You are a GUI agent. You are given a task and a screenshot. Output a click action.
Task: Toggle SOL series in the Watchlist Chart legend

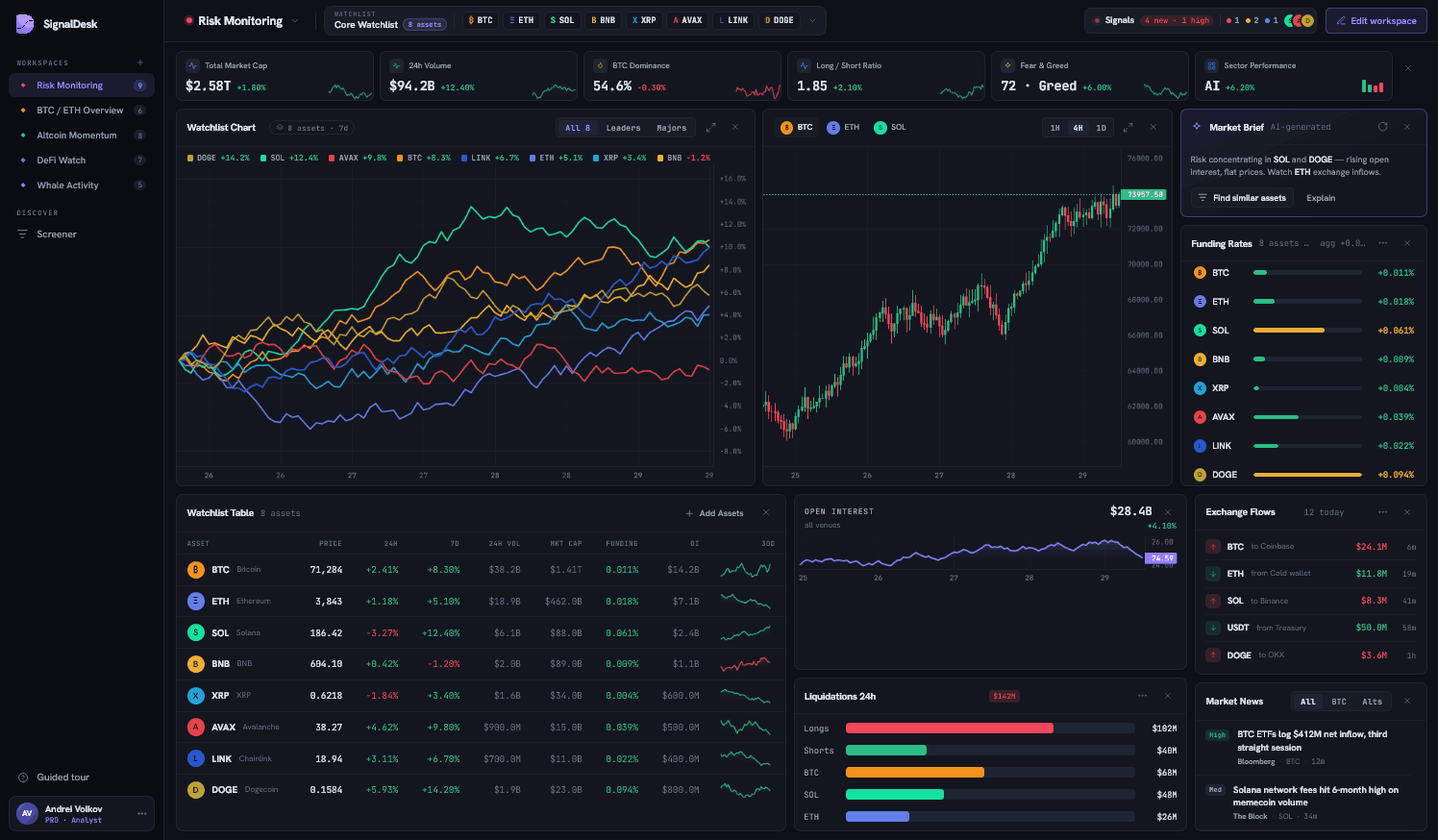(x=289, y=158)
